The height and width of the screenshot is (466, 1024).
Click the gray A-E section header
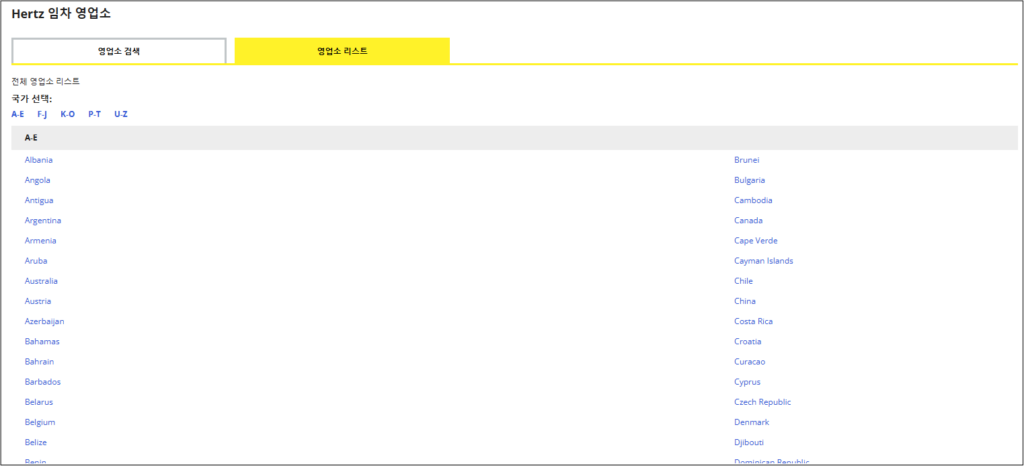pyautogui.click(x=515, y=138)
